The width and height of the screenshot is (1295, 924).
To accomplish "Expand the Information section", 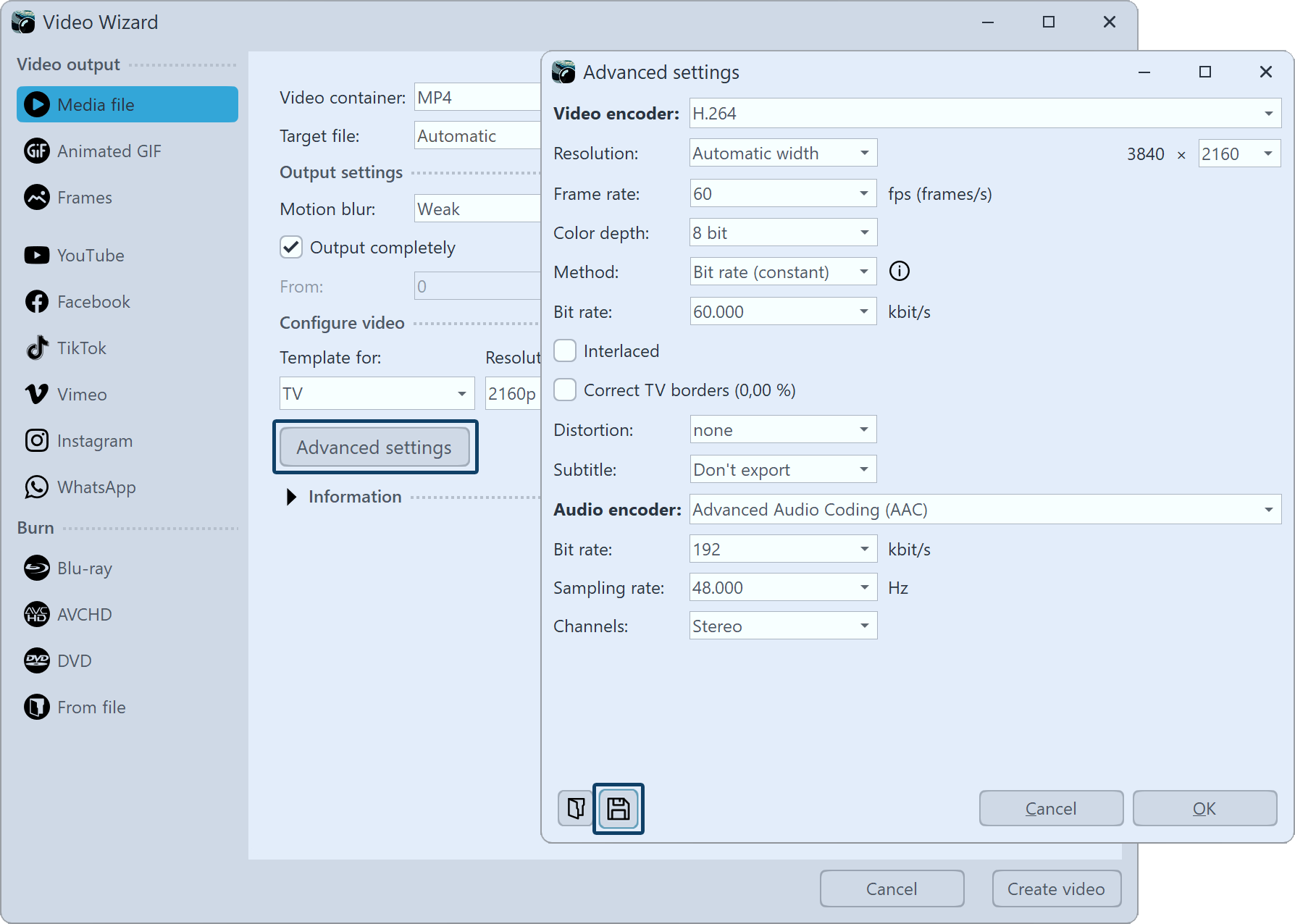I will [x=292, y=497].
